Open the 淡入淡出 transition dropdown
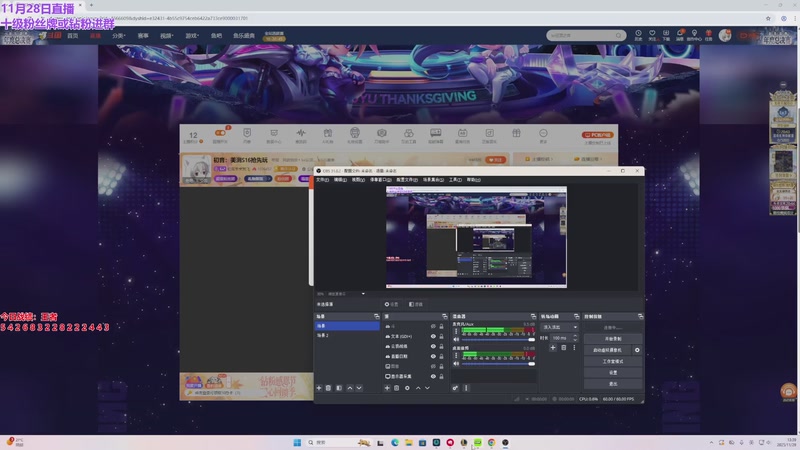This screenshot has height=450, width=800. [x=559, y=327]
